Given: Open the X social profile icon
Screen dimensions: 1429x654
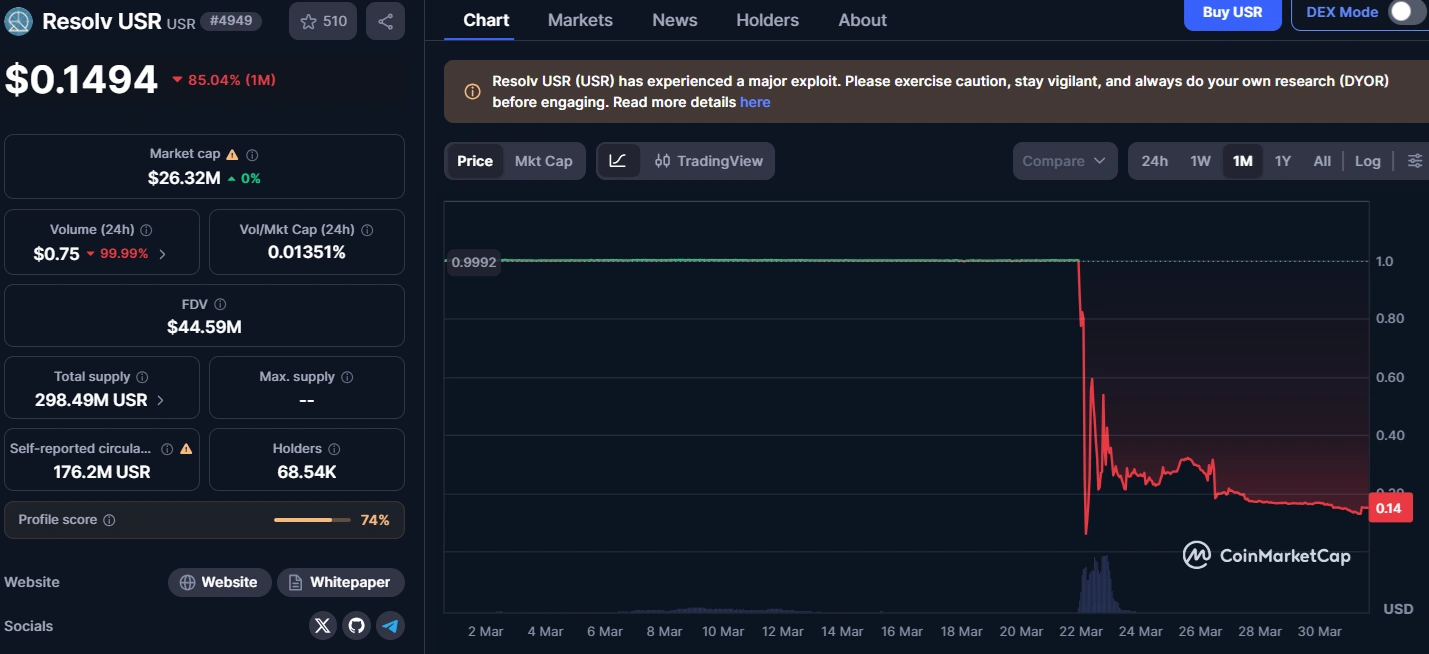Looking at the screenshot, I should click(x=322, y=625).
